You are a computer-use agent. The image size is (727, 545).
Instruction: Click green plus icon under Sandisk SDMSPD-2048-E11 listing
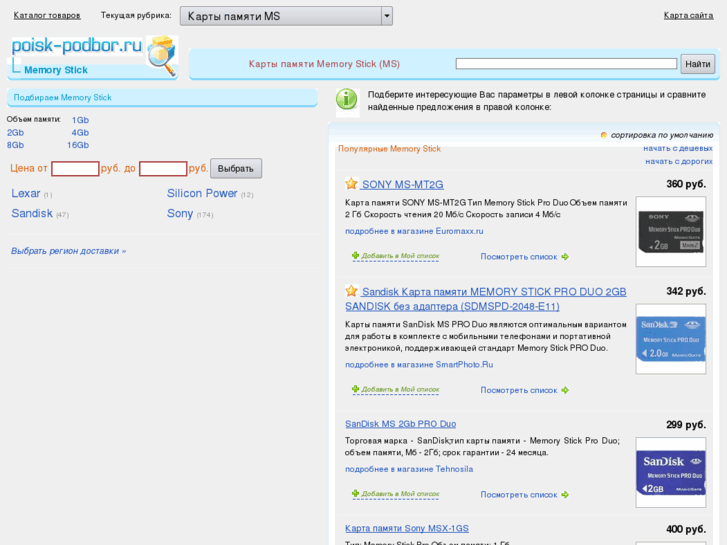356,389
